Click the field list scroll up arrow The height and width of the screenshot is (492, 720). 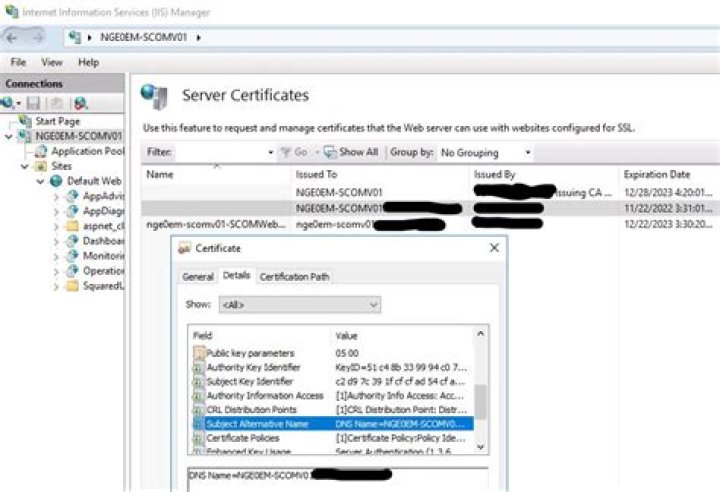tap(480, 334)
